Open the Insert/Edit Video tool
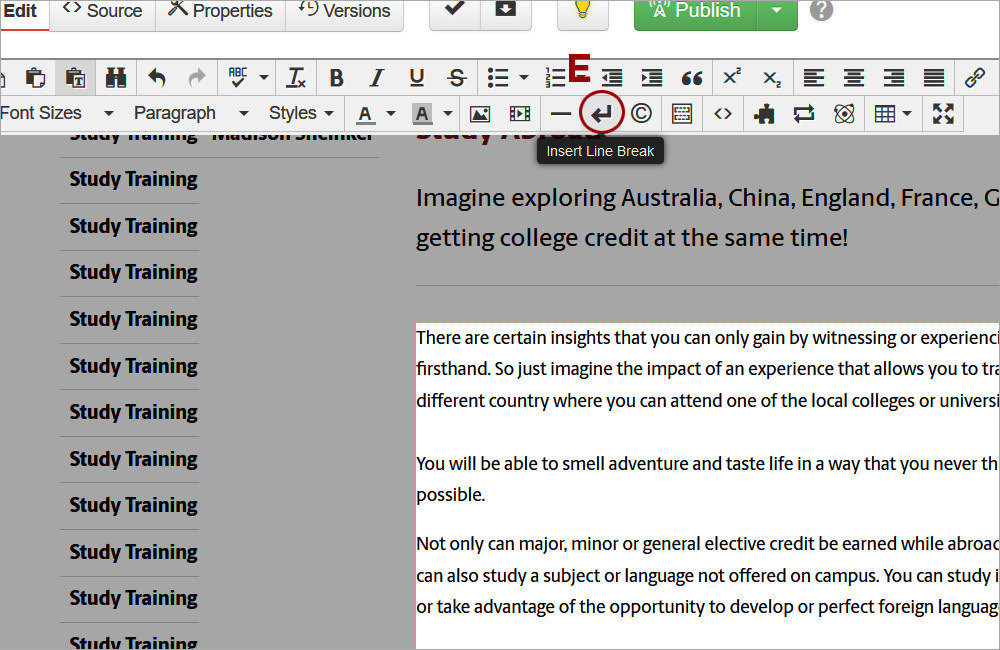Image resolution: width=1000 pixels, height=650 pixels. coord(521,113)
